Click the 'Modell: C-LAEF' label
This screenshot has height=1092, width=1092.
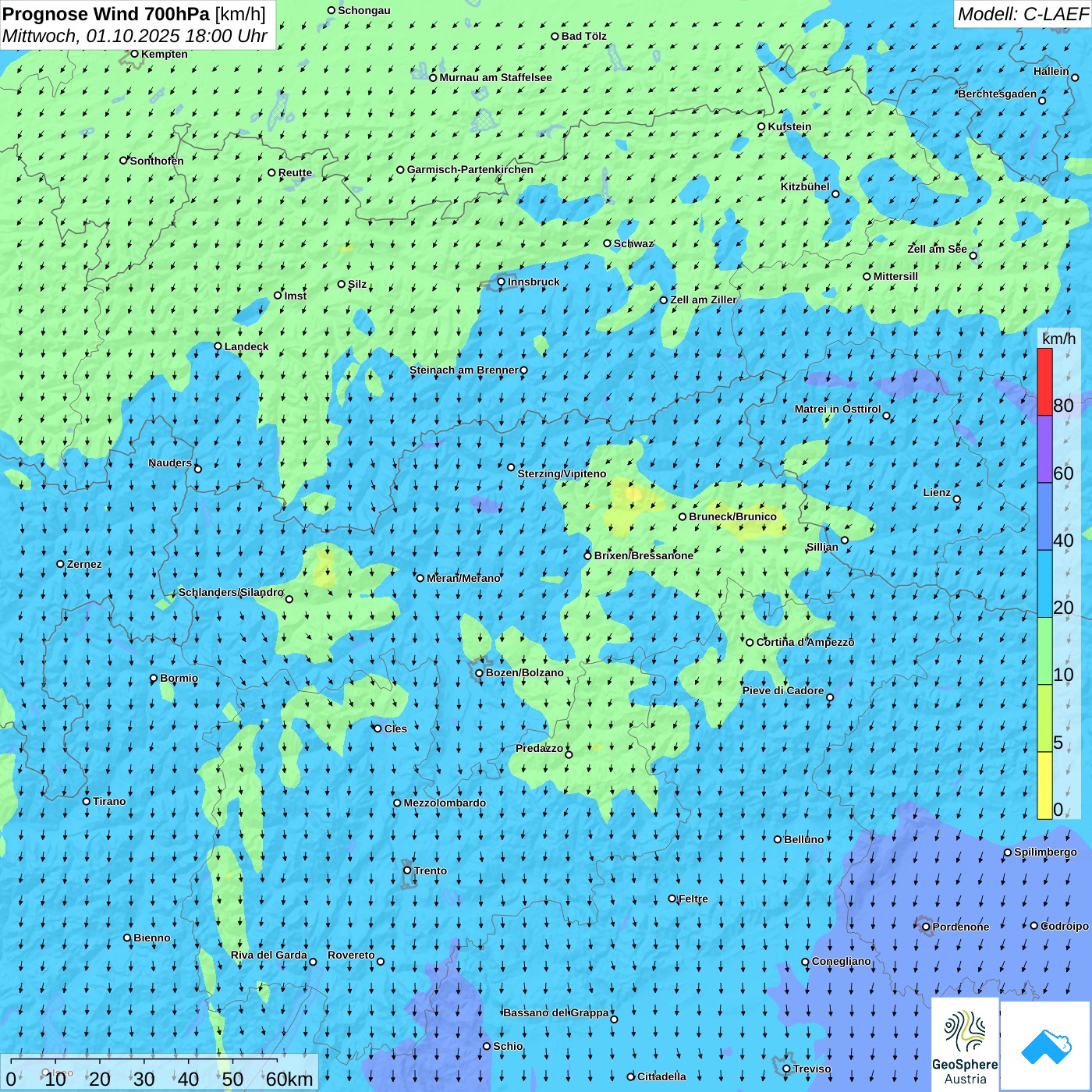1023,14
